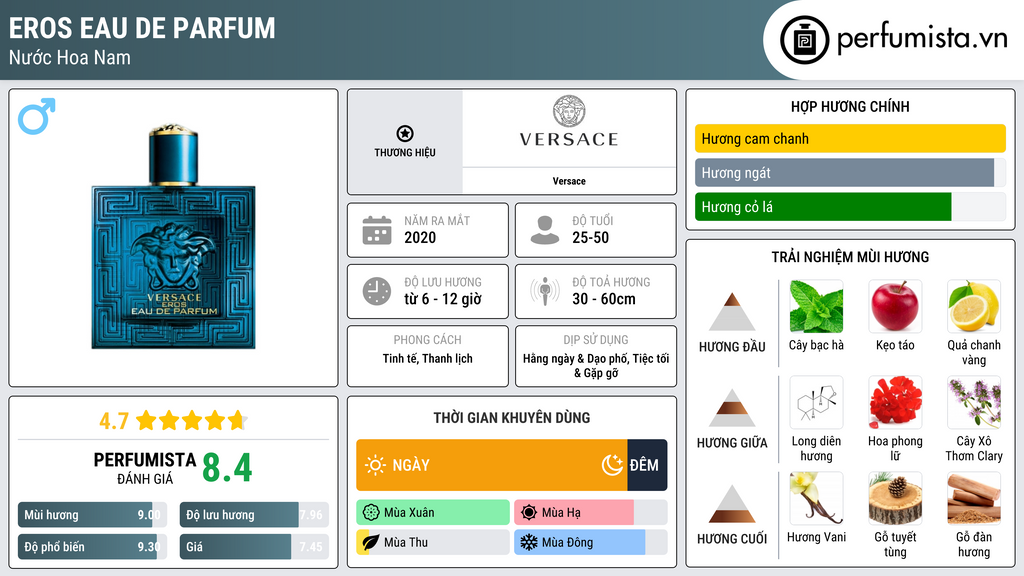Click the sillage icon beside Độ toả hương
Viewport: 1024px width, 576px height.
(545, 291)
